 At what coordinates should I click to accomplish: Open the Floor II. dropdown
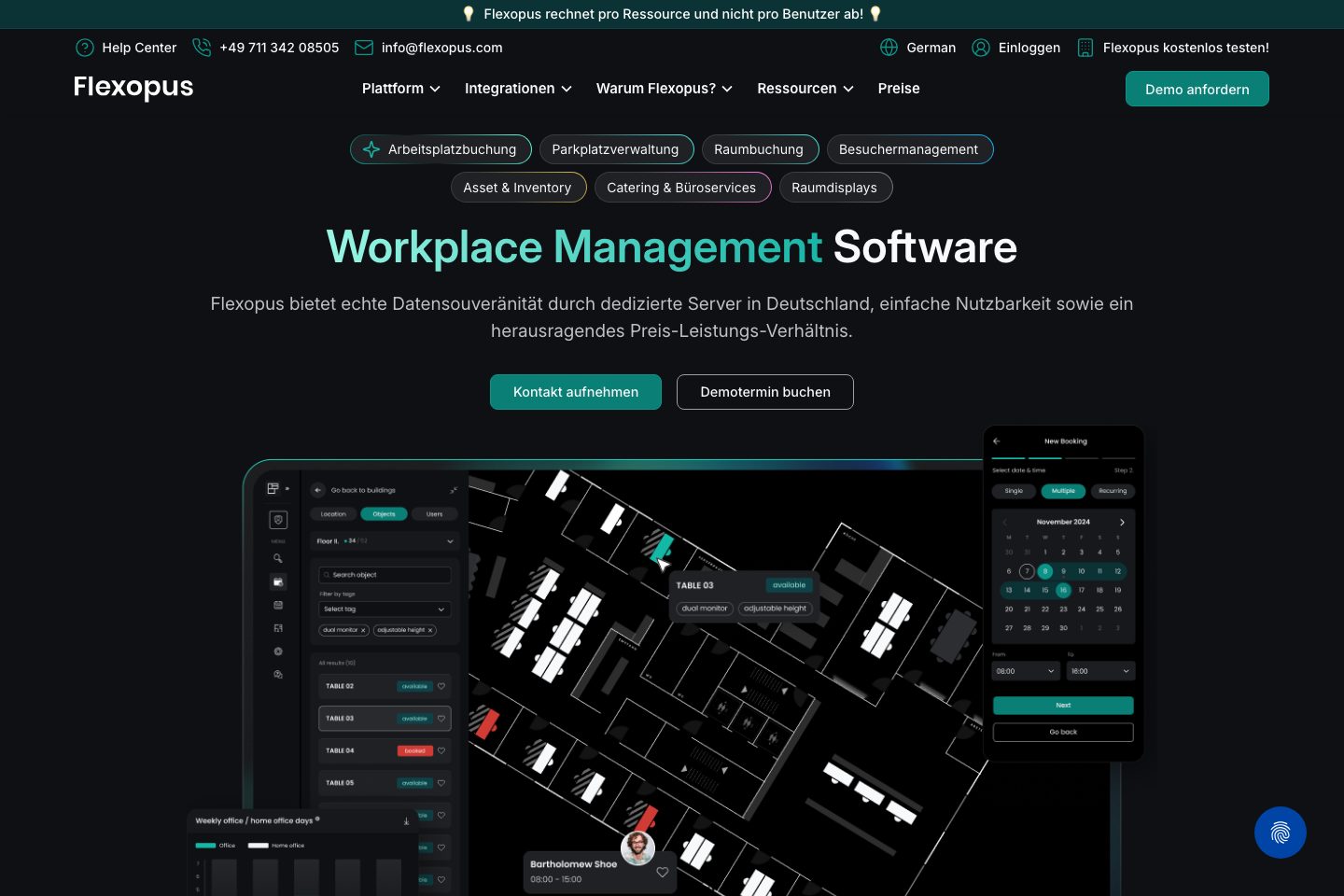pos(385,541)
